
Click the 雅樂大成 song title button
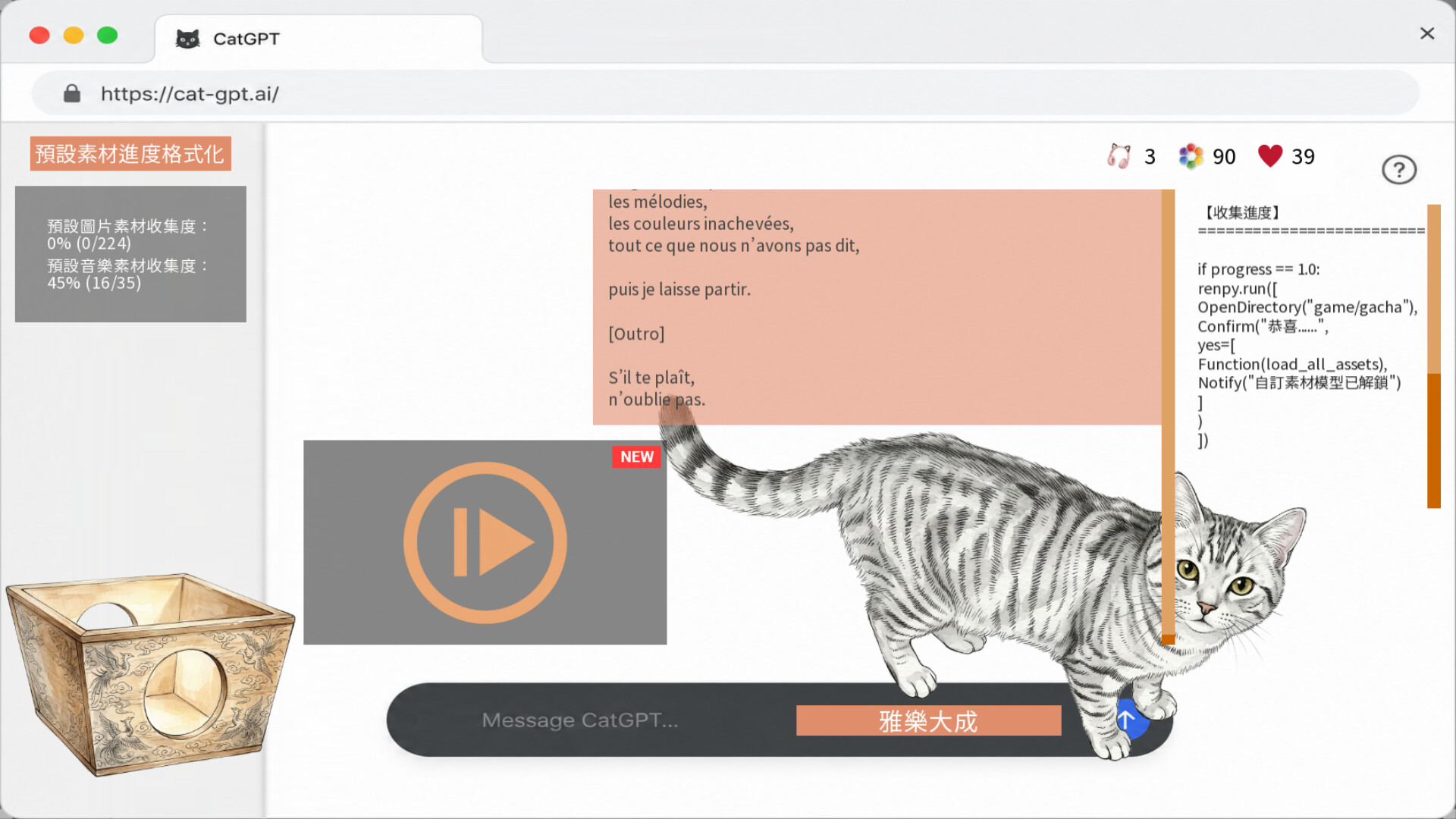pos(928,720)
